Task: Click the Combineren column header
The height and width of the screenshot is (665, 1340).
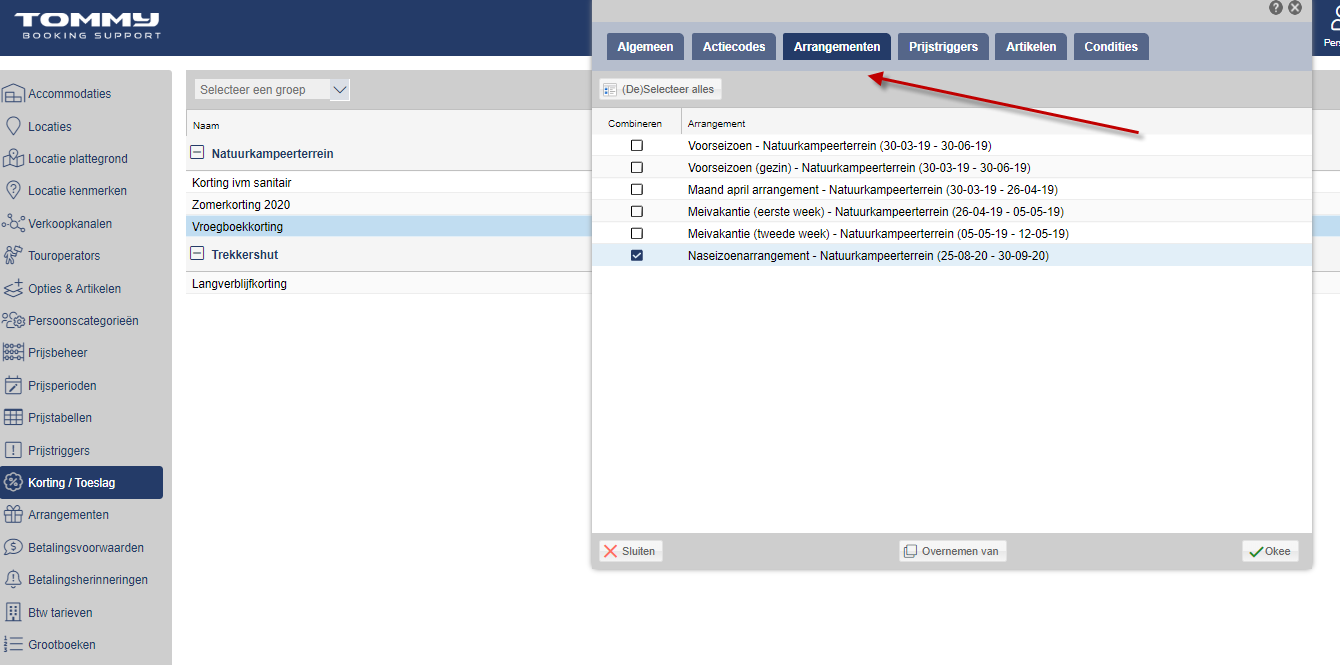Action: click(635, 124)
